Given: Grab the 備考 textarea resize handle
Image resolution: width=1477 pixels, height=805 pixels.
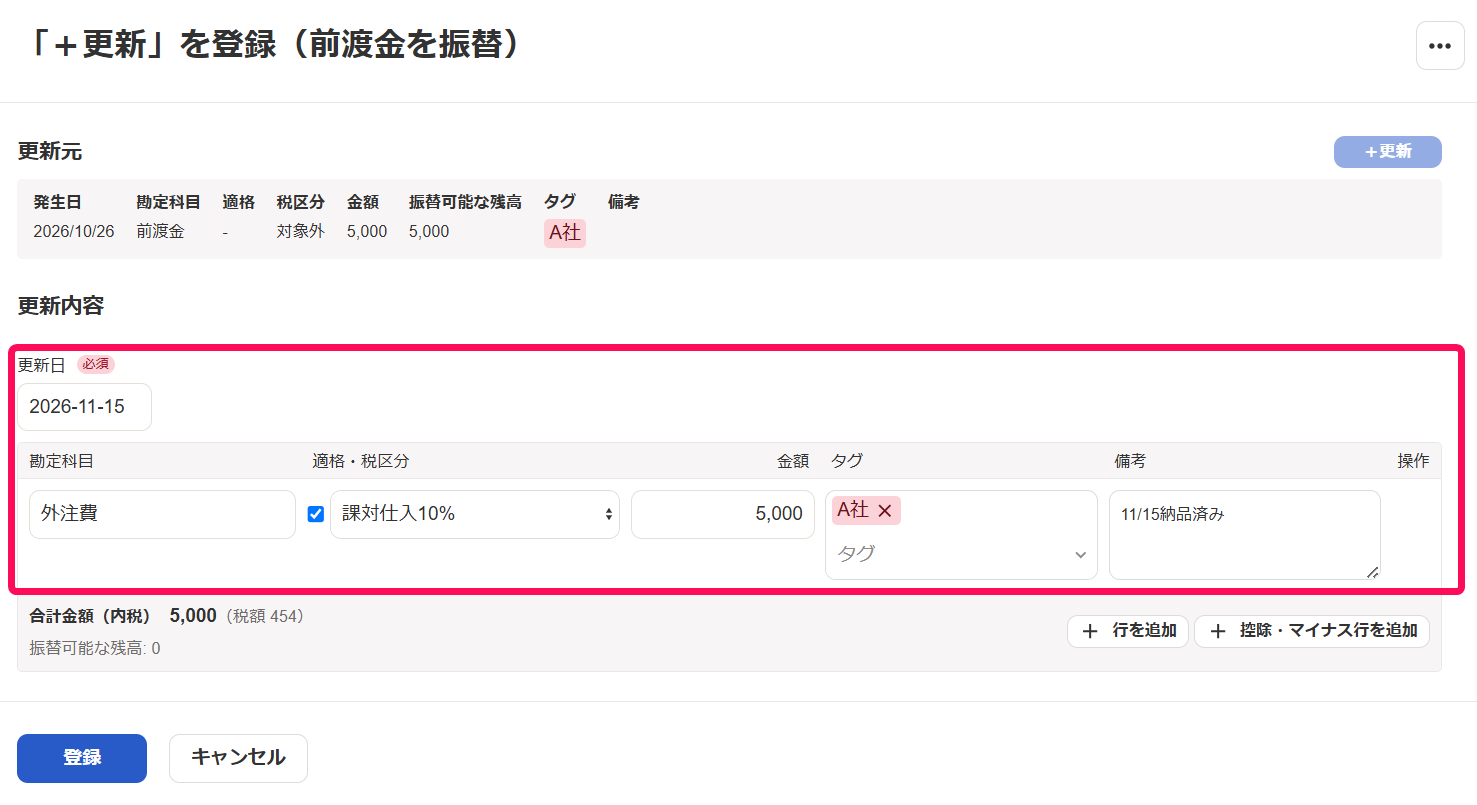Looking at the screenshot, I should click(x=1373, y=572).
